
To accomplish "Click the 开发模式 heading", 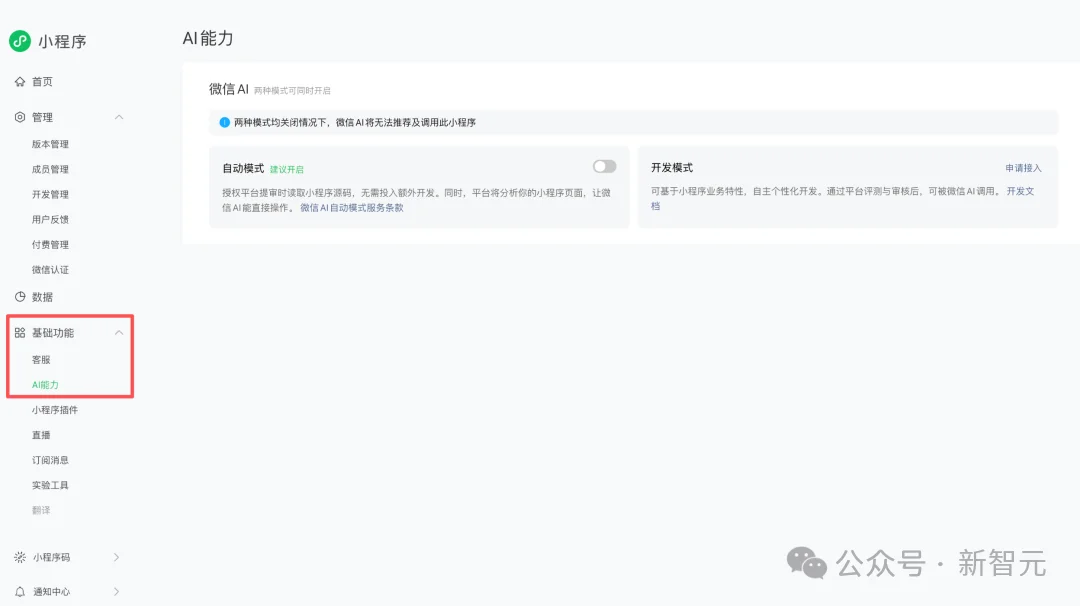I will [672, 167].
